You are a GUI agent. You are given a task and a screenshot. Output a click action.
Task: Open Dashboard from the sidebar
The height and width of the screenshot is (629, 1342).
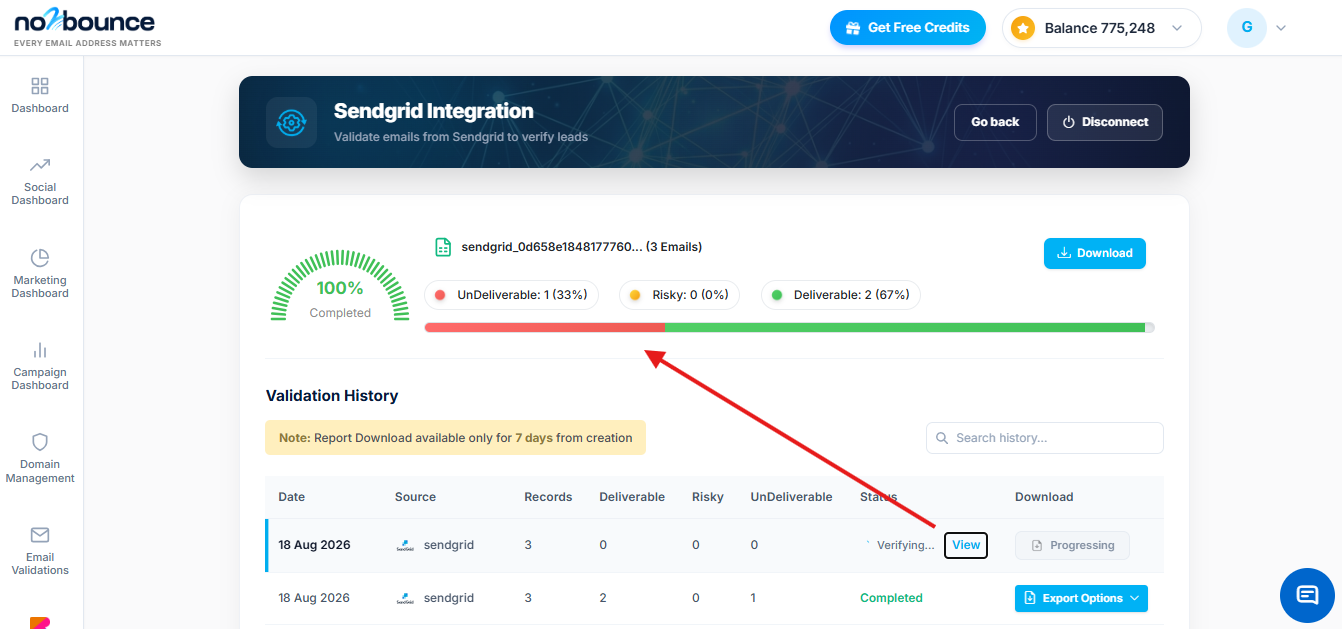click(40, 96)
